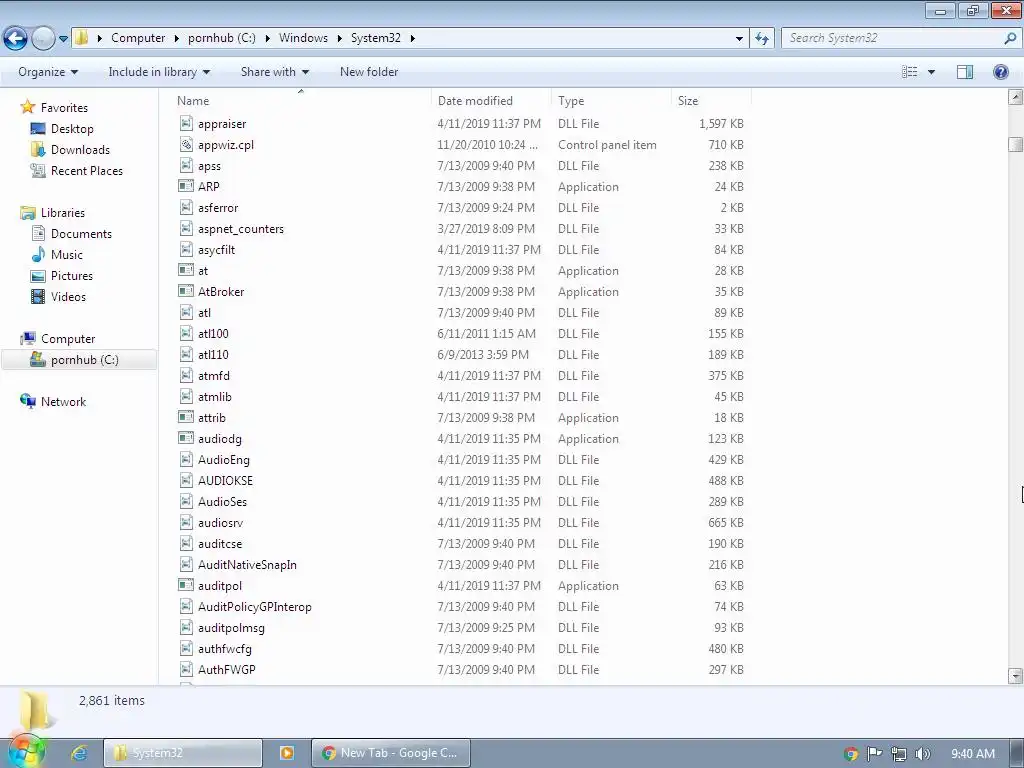Open the Organize menu
The width and height of the screenshot is (1024, 768).
pos(48,72)
